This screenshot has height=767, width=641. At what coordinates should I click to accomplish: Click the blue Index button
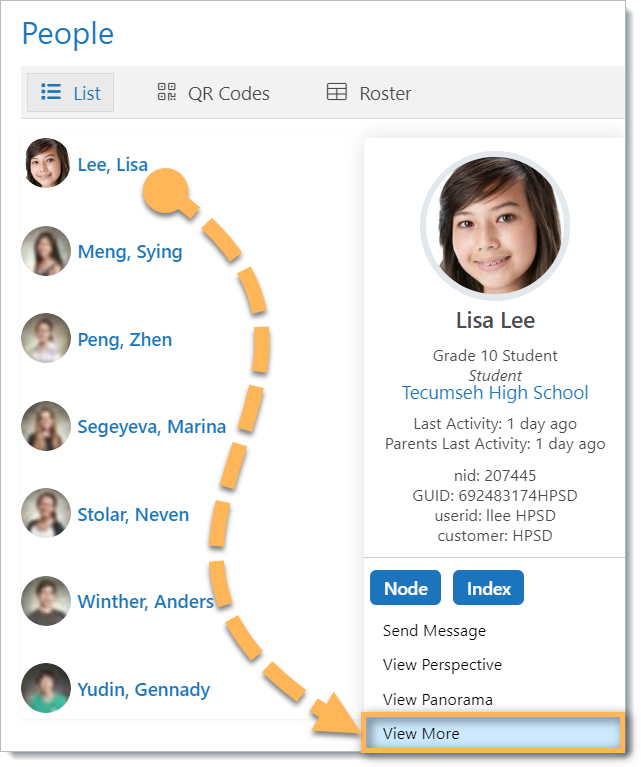(x=488, y=588)
